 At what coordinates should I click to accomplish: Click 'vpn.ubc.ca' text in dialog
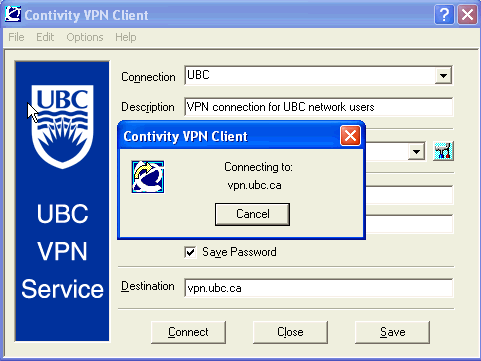pyautogui.click(x=255, y=185)
